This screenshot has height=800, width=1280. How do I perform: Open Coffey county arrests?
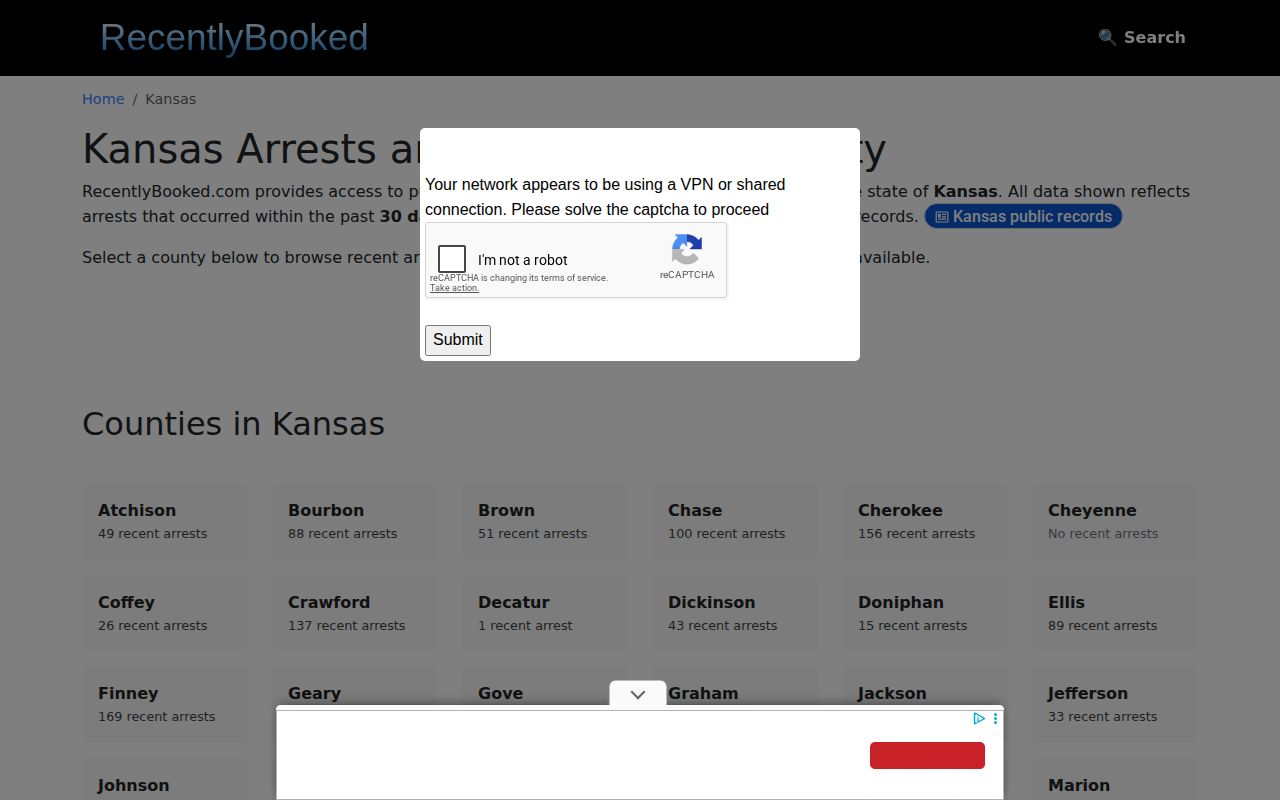(x=165, y=613)
